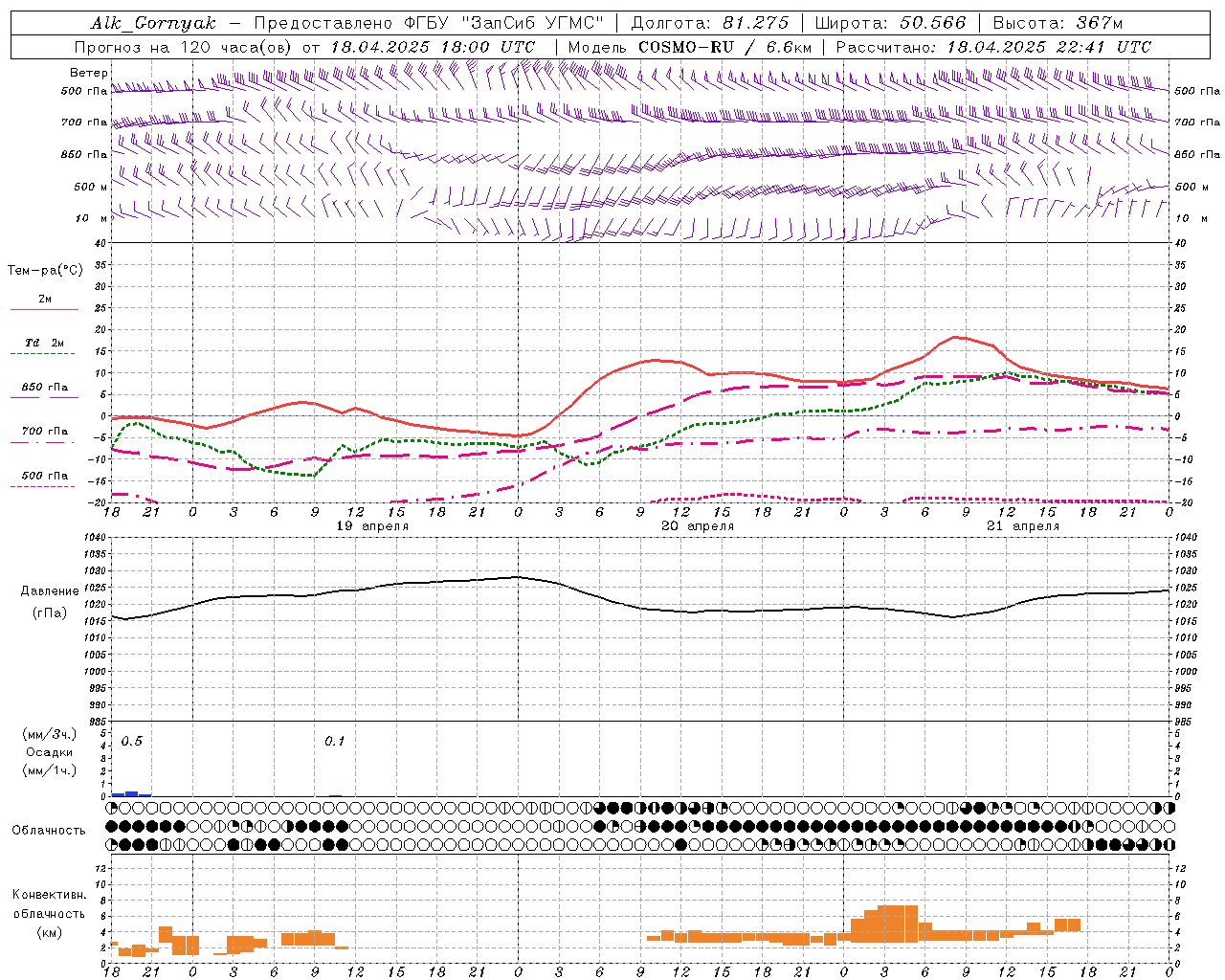Click the '0.1' precipitation amount value
This screenshot has width=1225, height=980.
tap(334, 742)
